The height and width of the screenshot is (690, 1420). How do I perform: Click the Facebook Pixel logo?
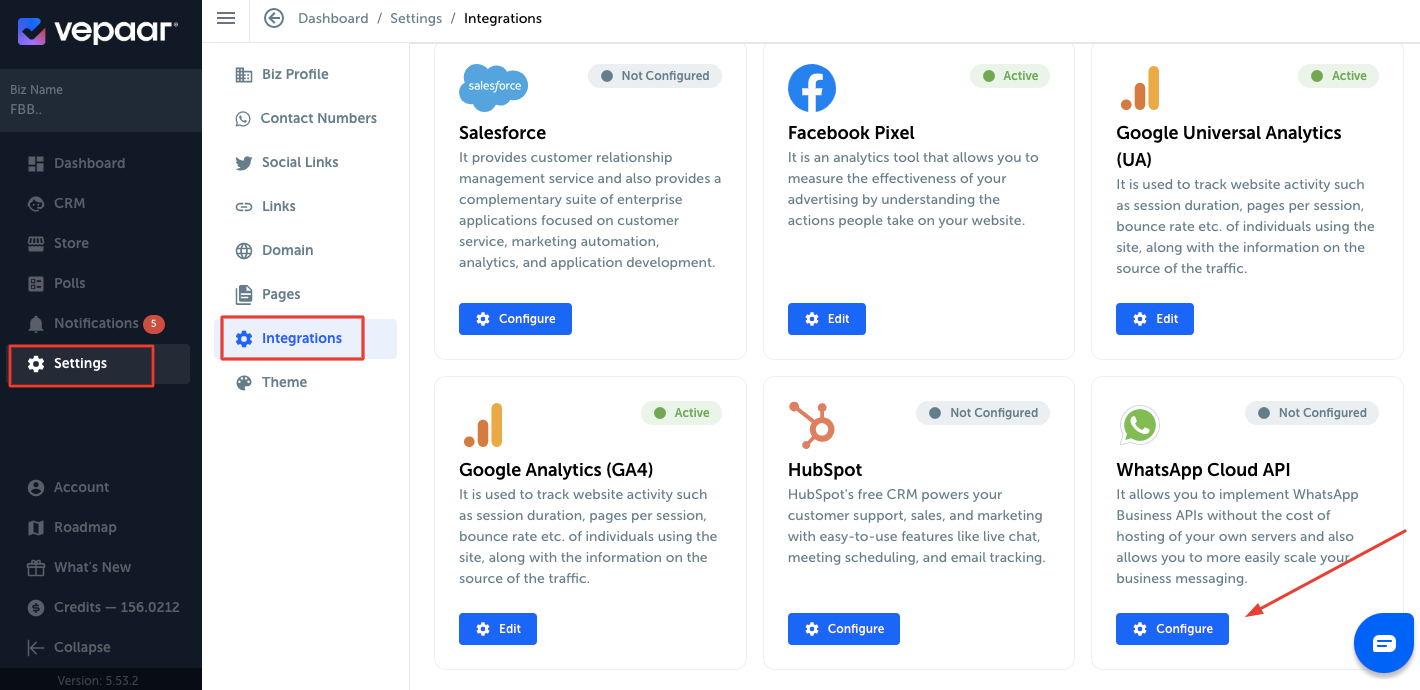pyautogui.click(x=812, y=88)
